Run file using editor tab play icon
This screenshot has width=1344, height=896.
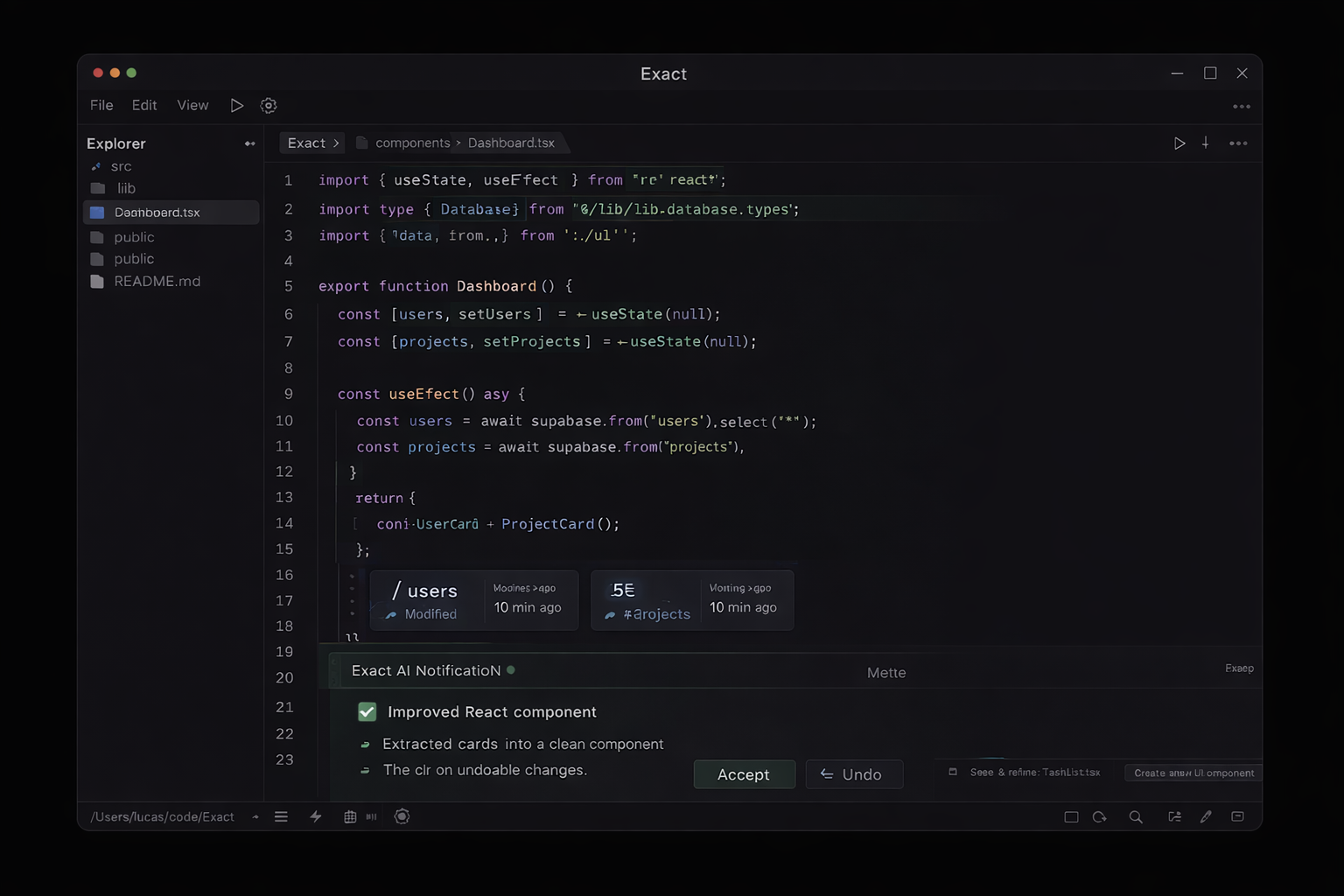point(1179,143)
